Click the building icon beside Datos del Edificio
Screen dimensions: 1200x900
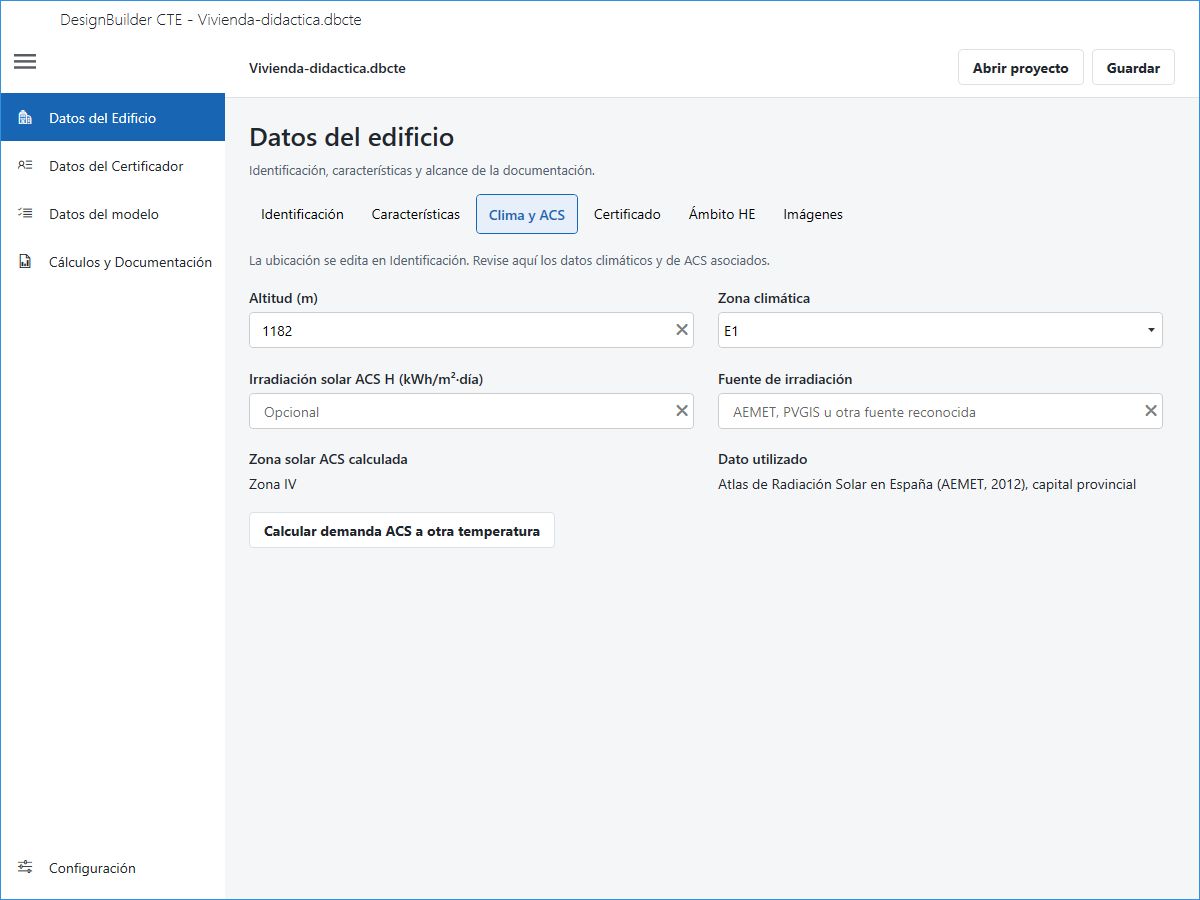[x=25, y=118]
